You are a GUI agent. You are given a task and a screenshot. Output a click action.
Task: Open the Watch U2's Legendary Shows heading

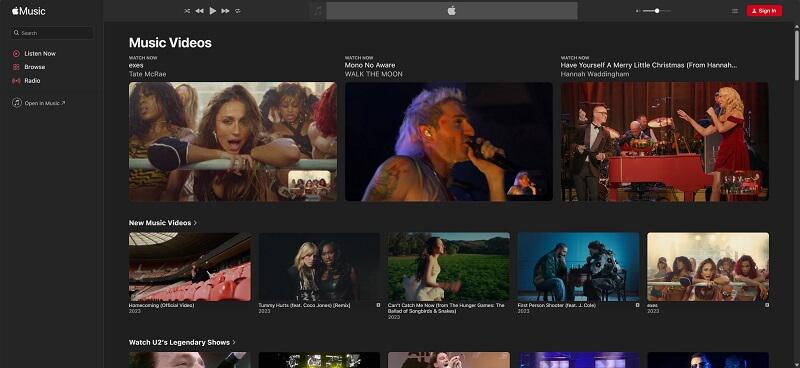[x=179, y=342]
